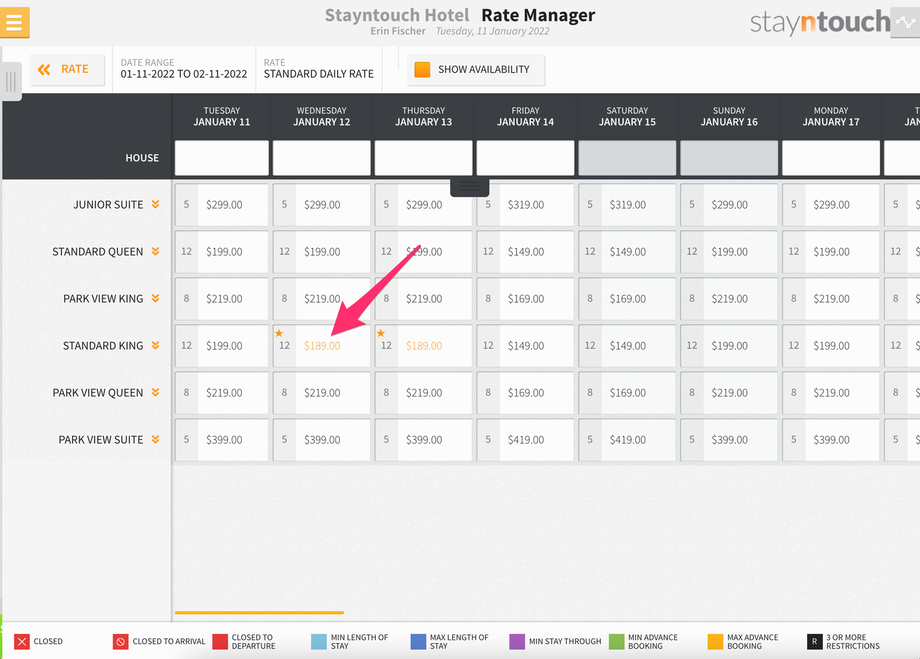Click the House cell for Friday January 14

click(525, 158)
